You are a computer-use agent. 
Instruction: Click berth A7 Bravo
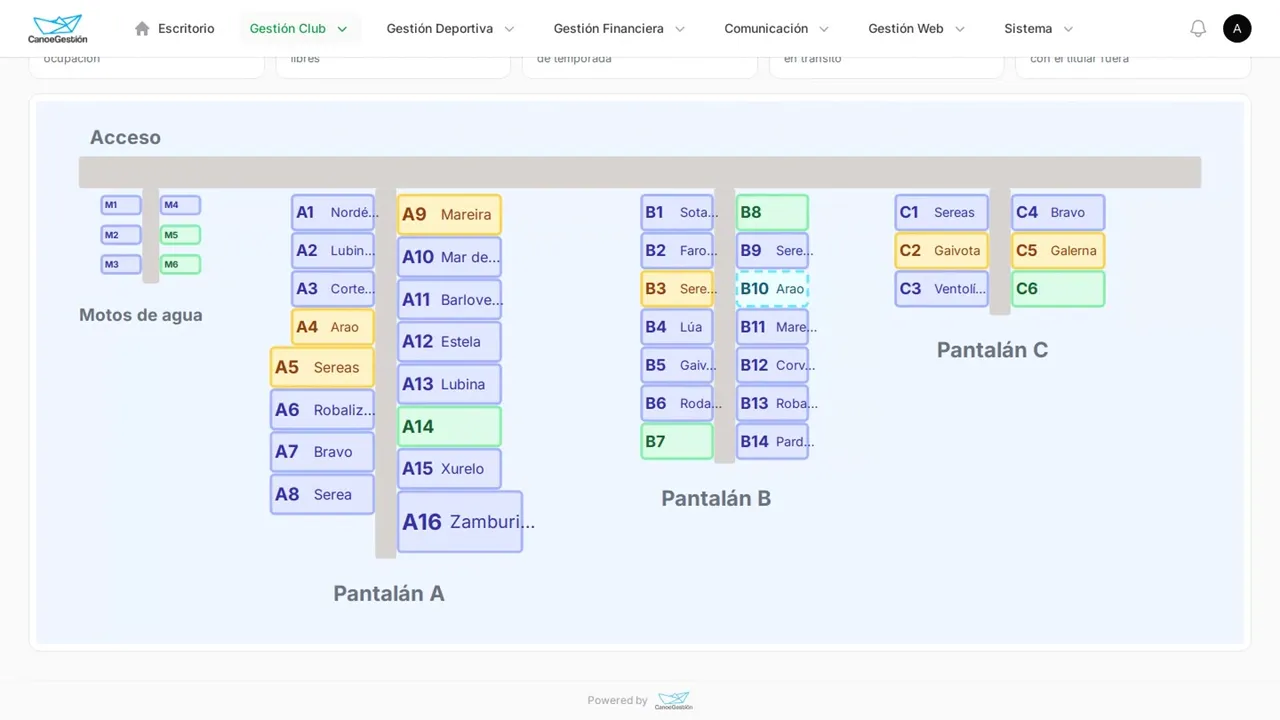pyautogui.click(x=322, y=452)
